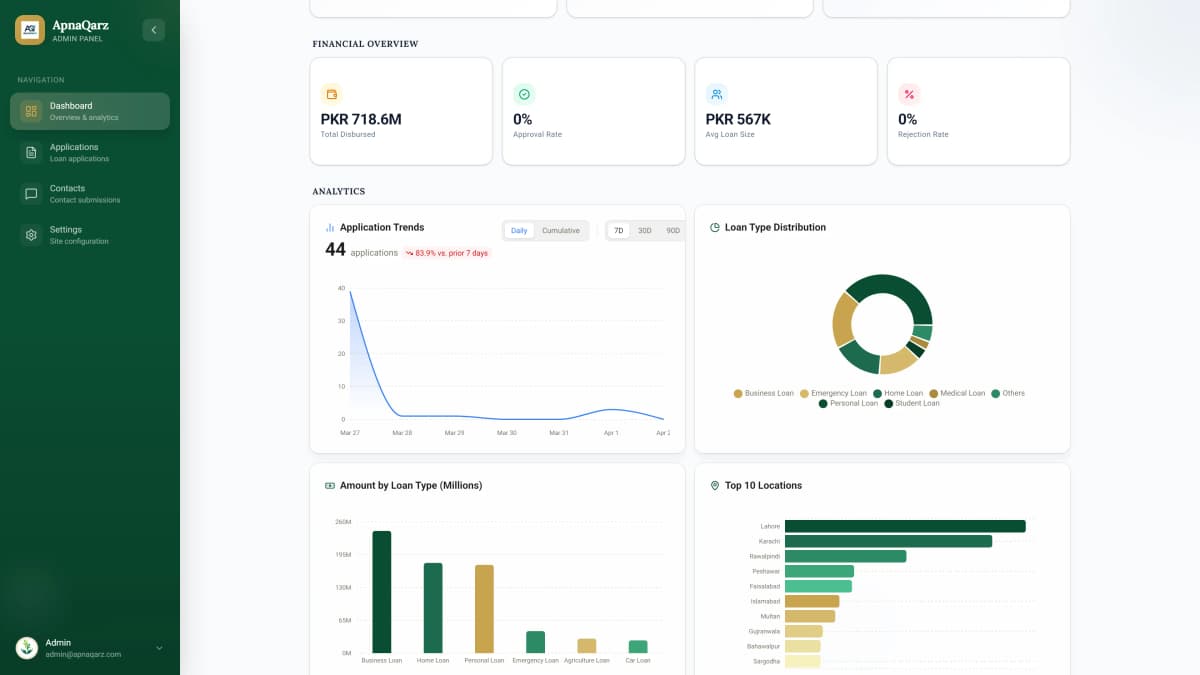Viewport: 1200px width, 675px height.
Task: Click the Rejection Rate percent icon
Action: (x=909, y=94)
